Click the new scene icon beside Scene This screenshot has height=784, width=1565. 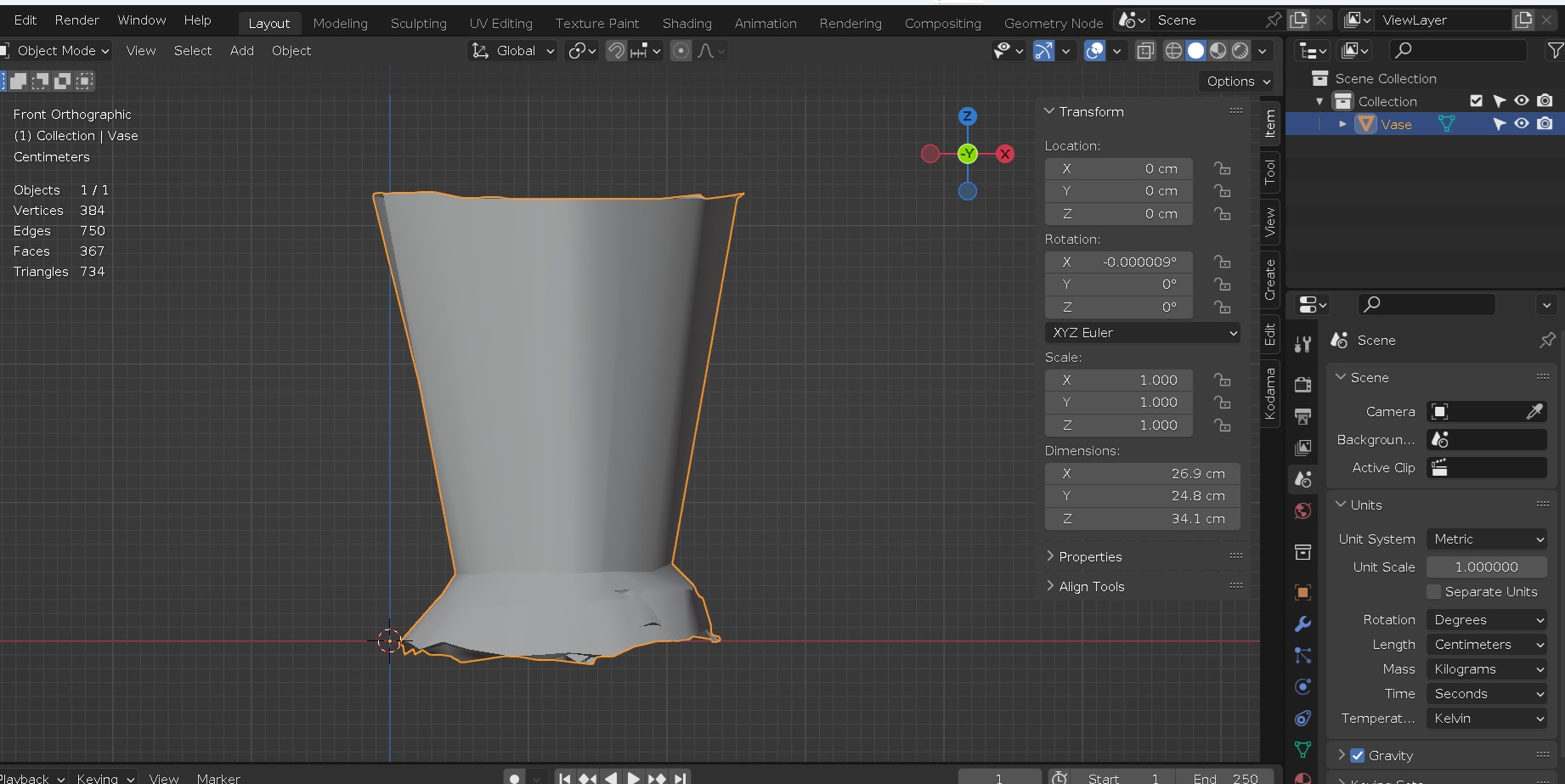(1298, 20)
